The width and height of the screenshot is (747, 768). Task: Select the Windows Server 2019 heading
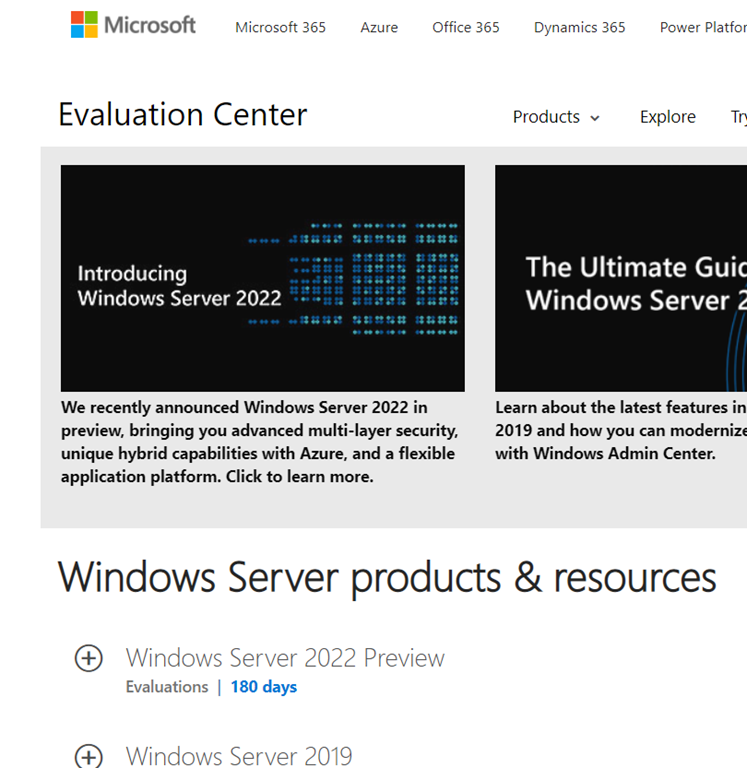[x=239, y=756]
